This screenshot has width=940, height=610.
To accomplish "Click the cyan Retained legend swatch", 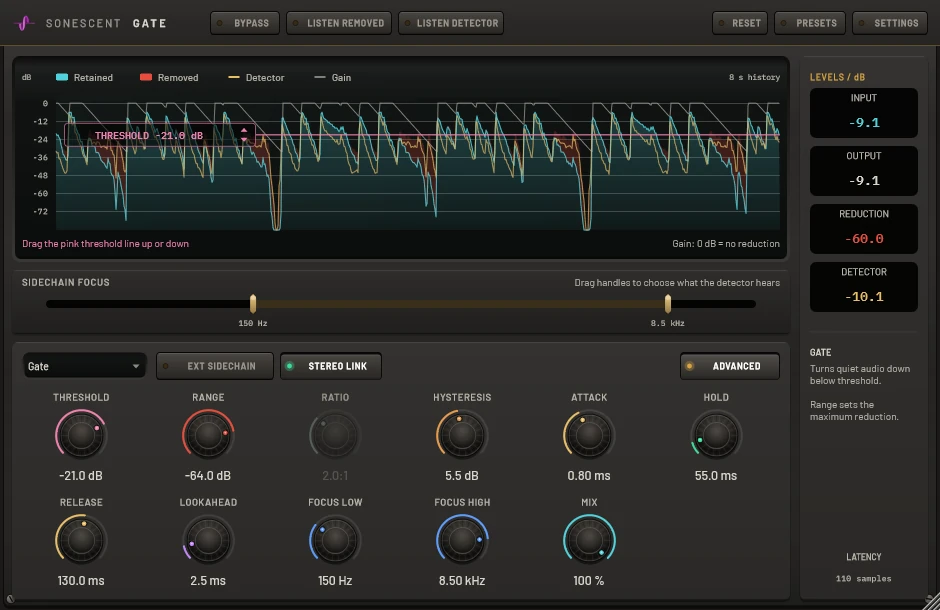I will click(x=62, y=77).
